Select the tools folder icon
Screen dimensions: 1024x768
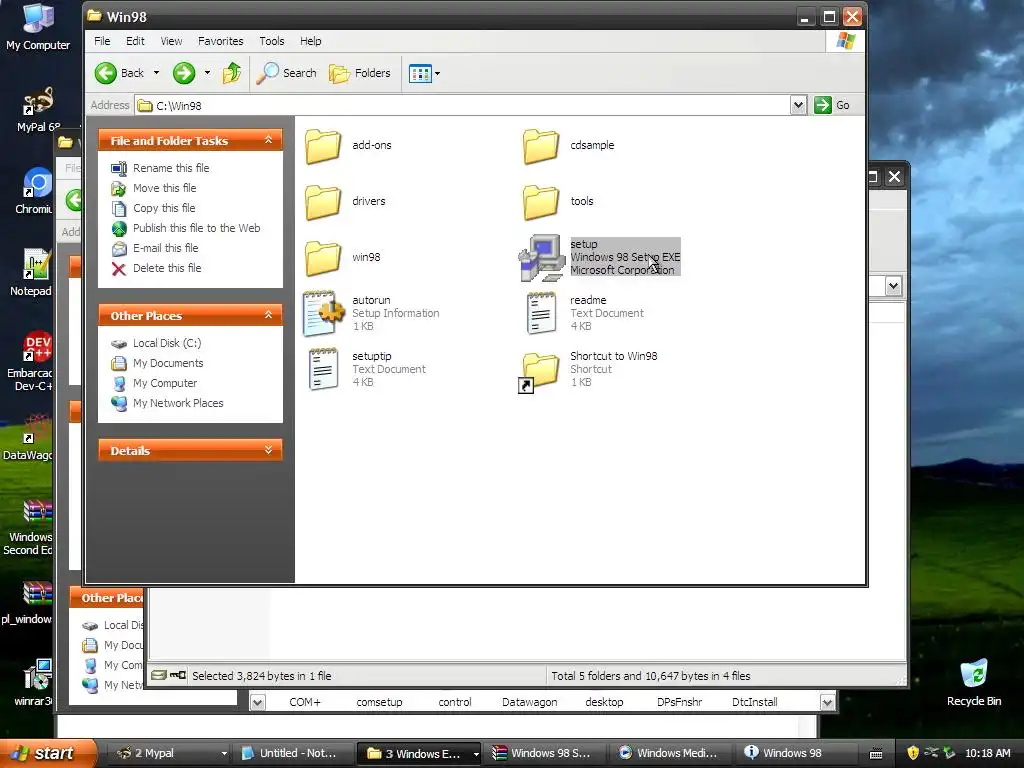(x=541, y=202)
